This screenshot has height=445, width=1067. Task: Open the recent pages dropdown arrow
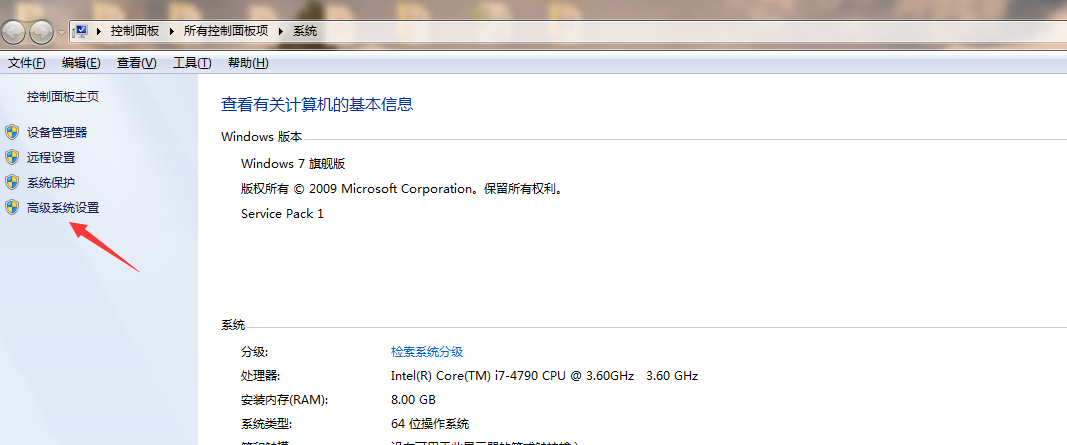(x=61, y=32)
